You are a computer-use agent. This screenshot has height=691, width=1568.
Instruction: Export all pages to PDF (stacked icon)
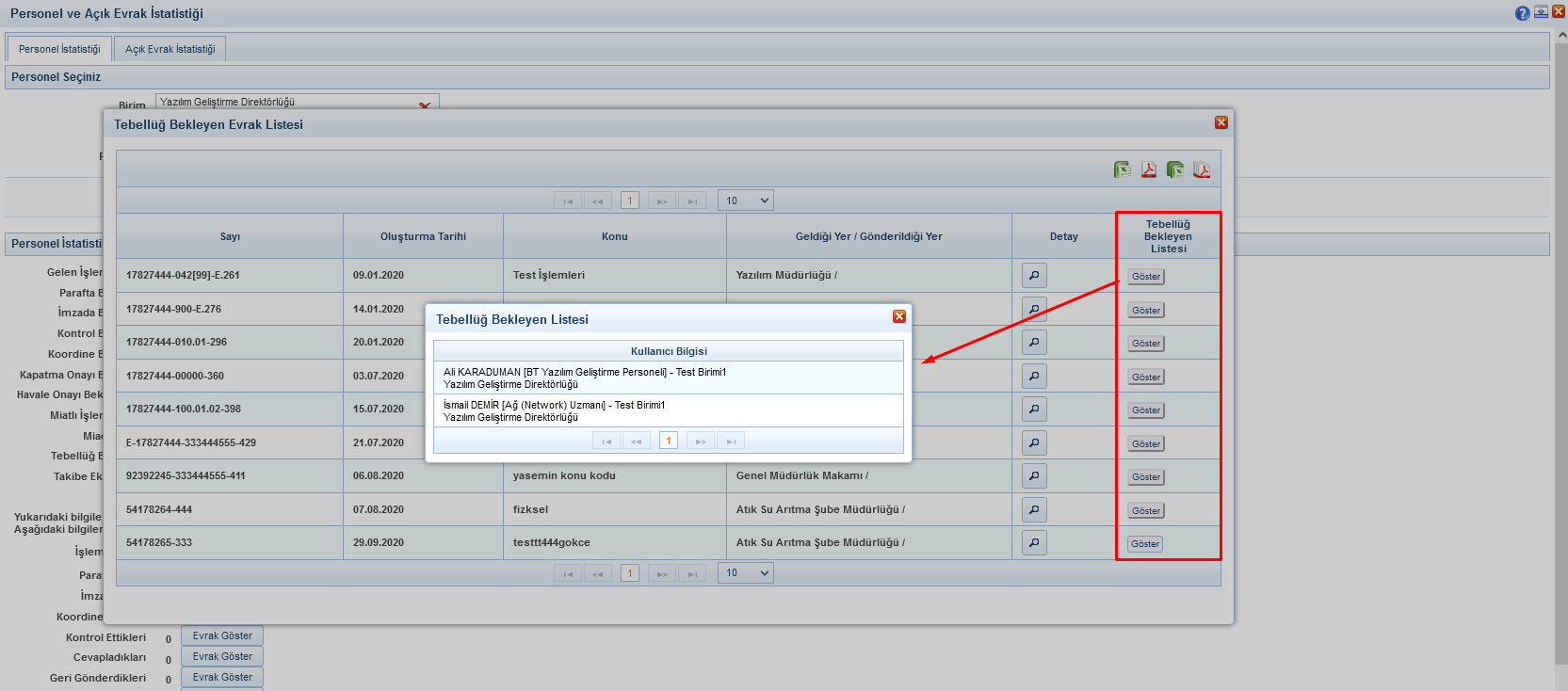[x=1202, y=169]
